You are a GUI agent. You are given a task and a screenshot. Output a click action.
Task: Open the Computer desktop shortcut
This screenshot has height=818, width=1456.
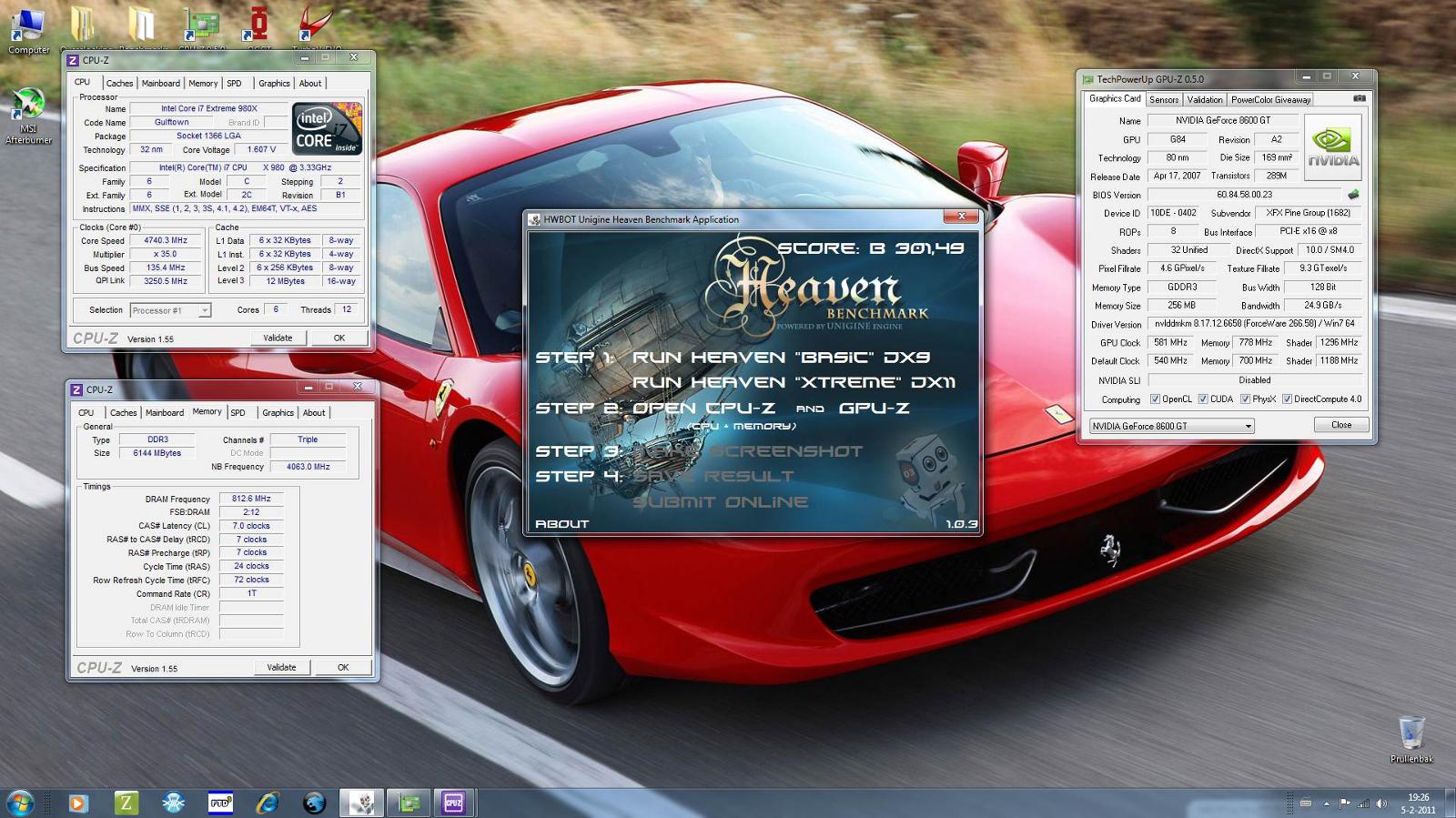coord(28,29)
